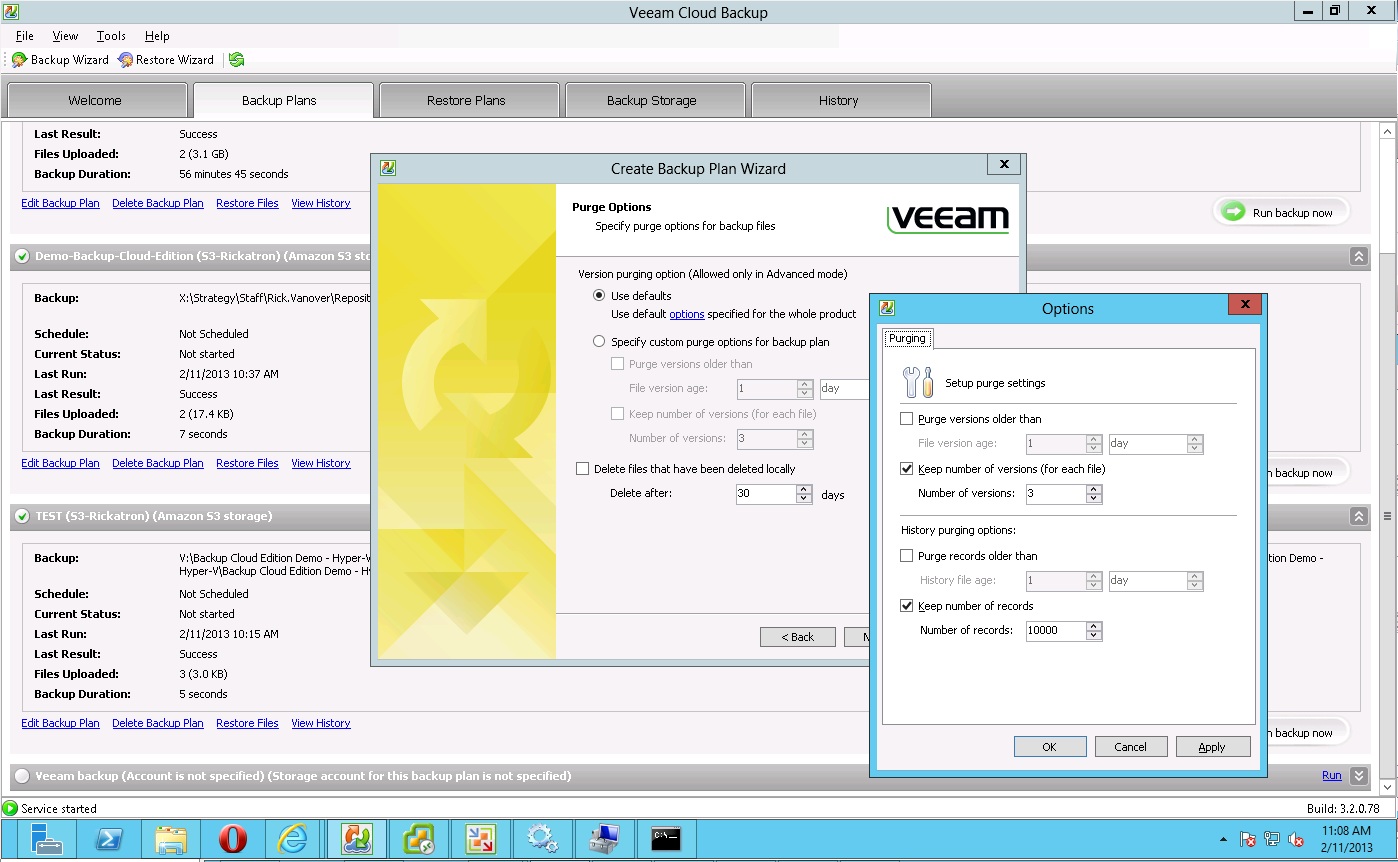Select Specify custom purge options radio button
This screenshot has width=1398, height=862.
coord(599,342)
